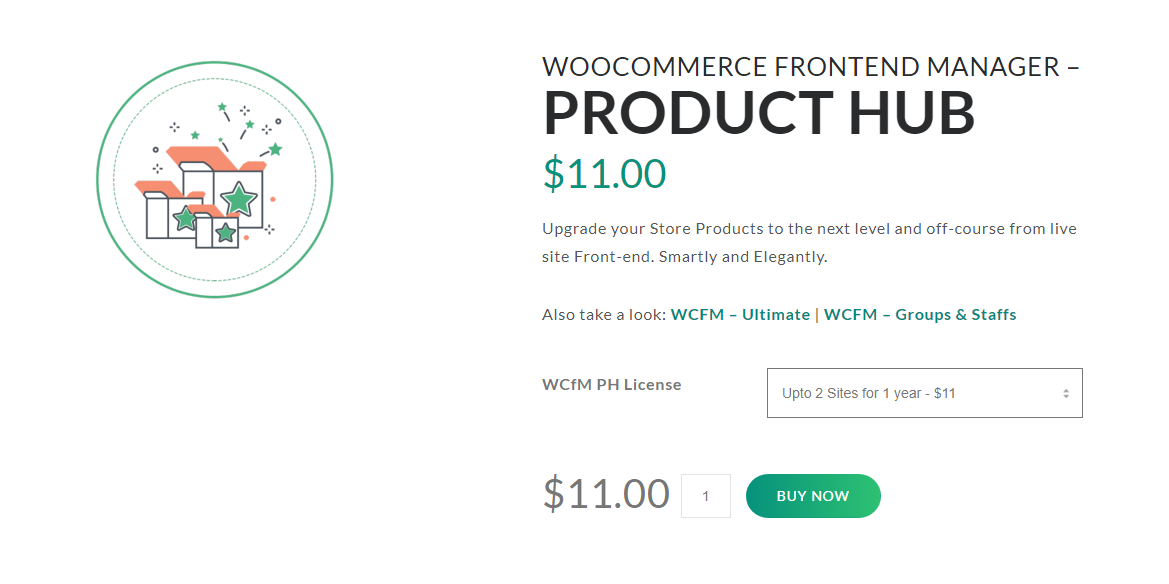The height and width of the screenshot is (584, 1169).
Task: Click the WooCommerce Frontend Manager subtitle
Action: (x=810, y=67)
